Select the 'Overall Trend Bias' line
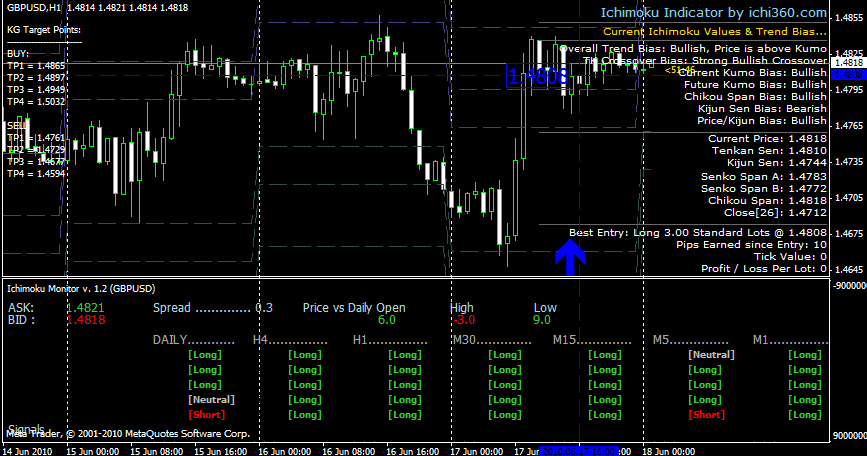This screenshot has width=867, height=456. coord(693,49)
